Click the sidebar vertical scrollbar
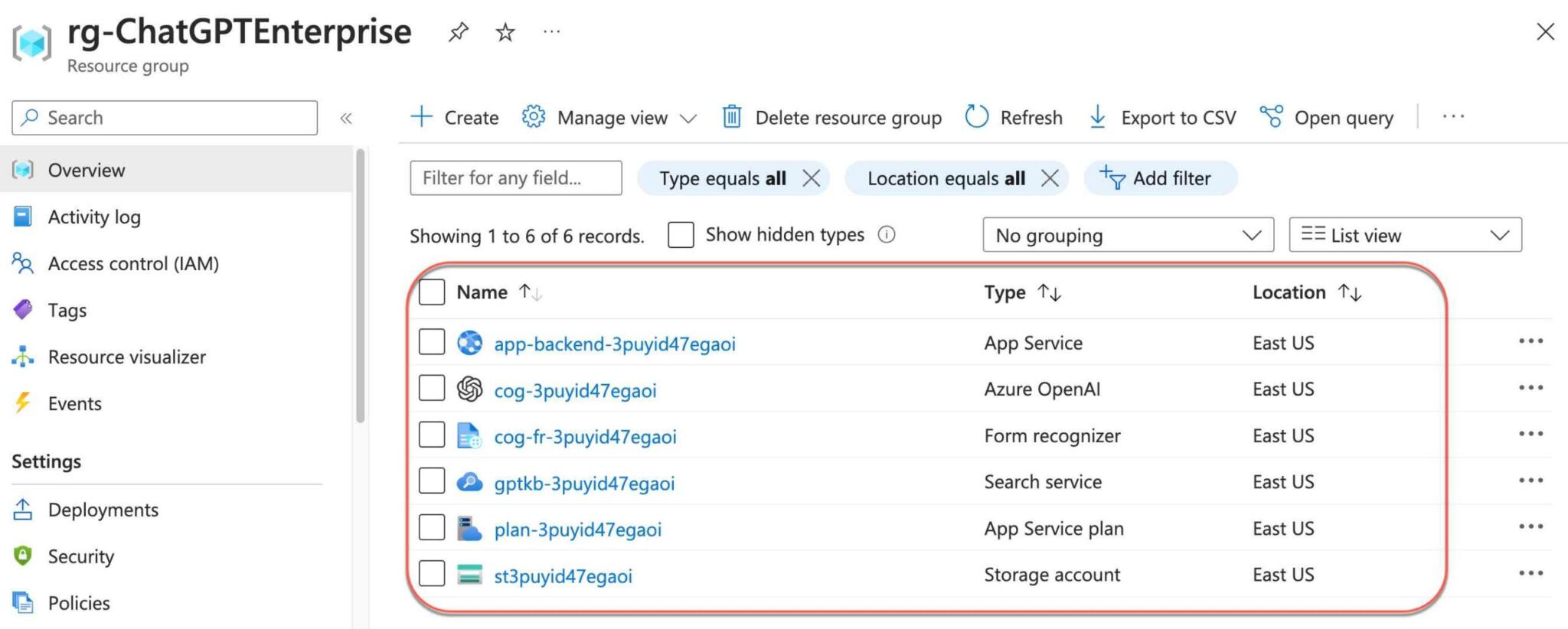 click(x=361, y=285)
